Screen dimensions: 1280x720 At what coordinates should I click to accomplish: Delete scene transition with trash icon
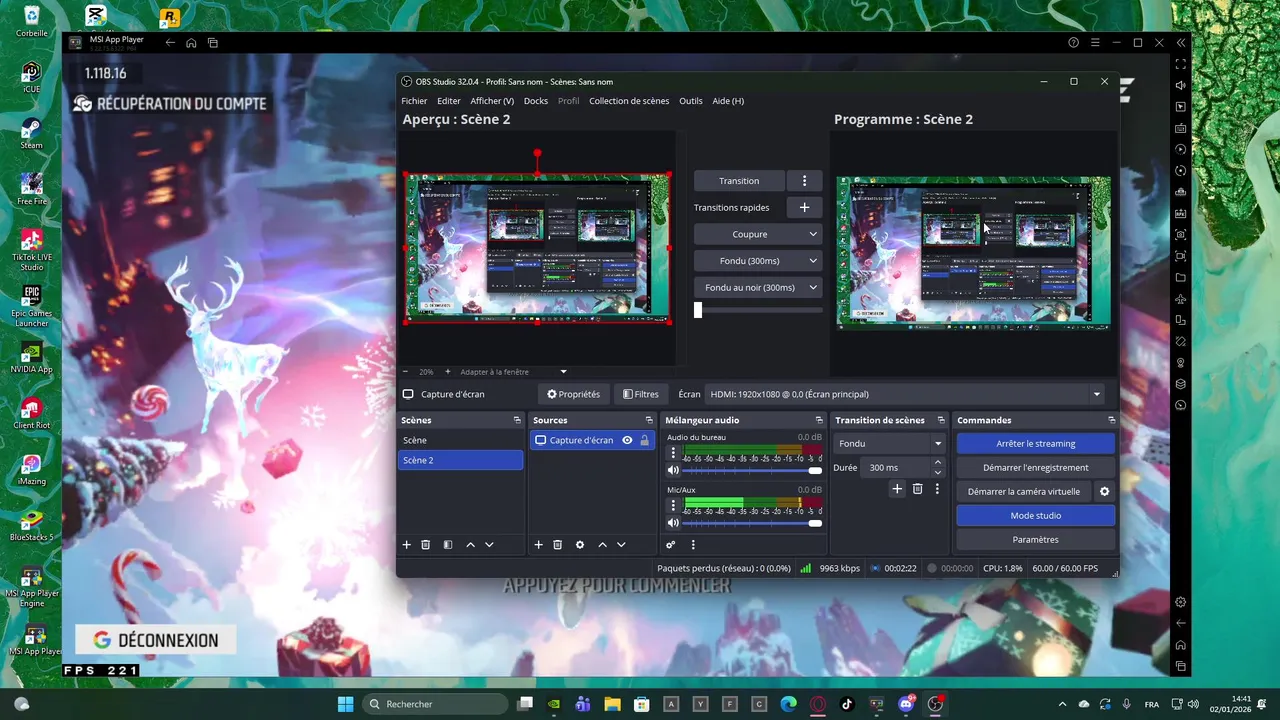coord(918,489)
